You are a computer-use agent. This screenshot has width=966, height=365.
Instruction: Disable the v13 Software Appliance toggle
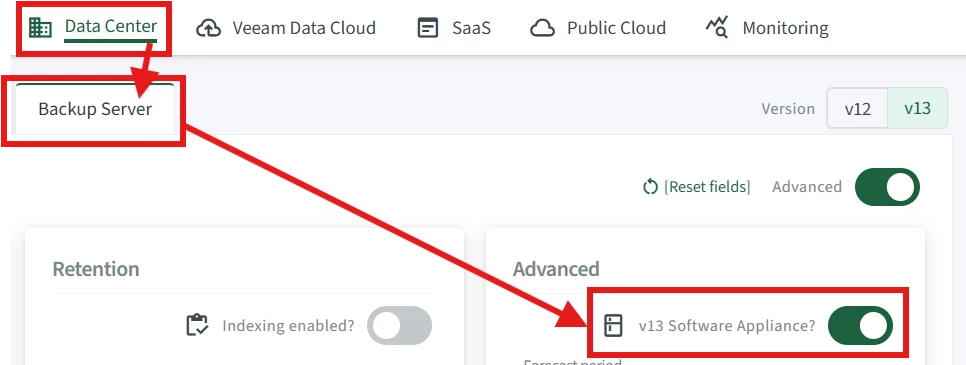tap(860, 325)
